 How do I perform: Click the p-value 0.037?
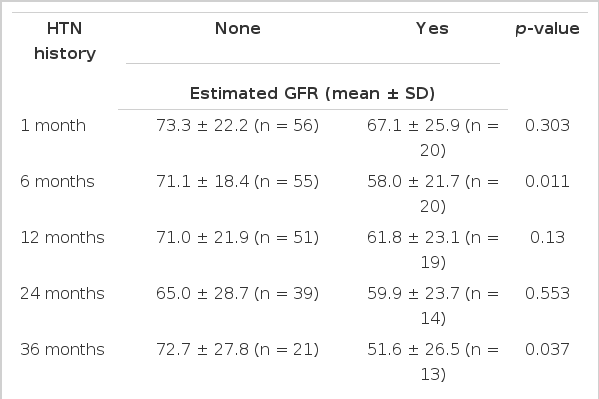(547, 350)
